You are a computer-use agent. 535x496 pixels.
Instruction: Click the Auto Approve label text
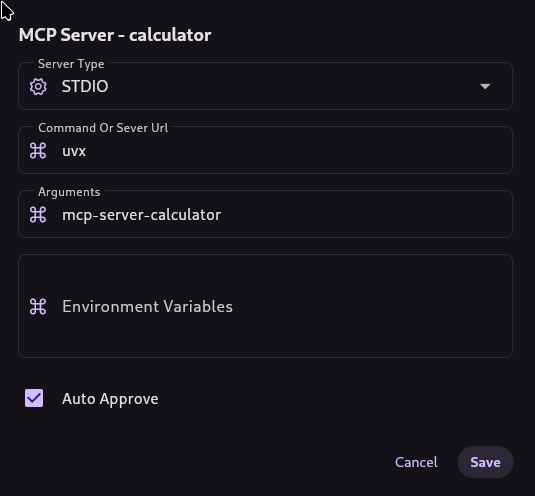click(x=110, y=399)
